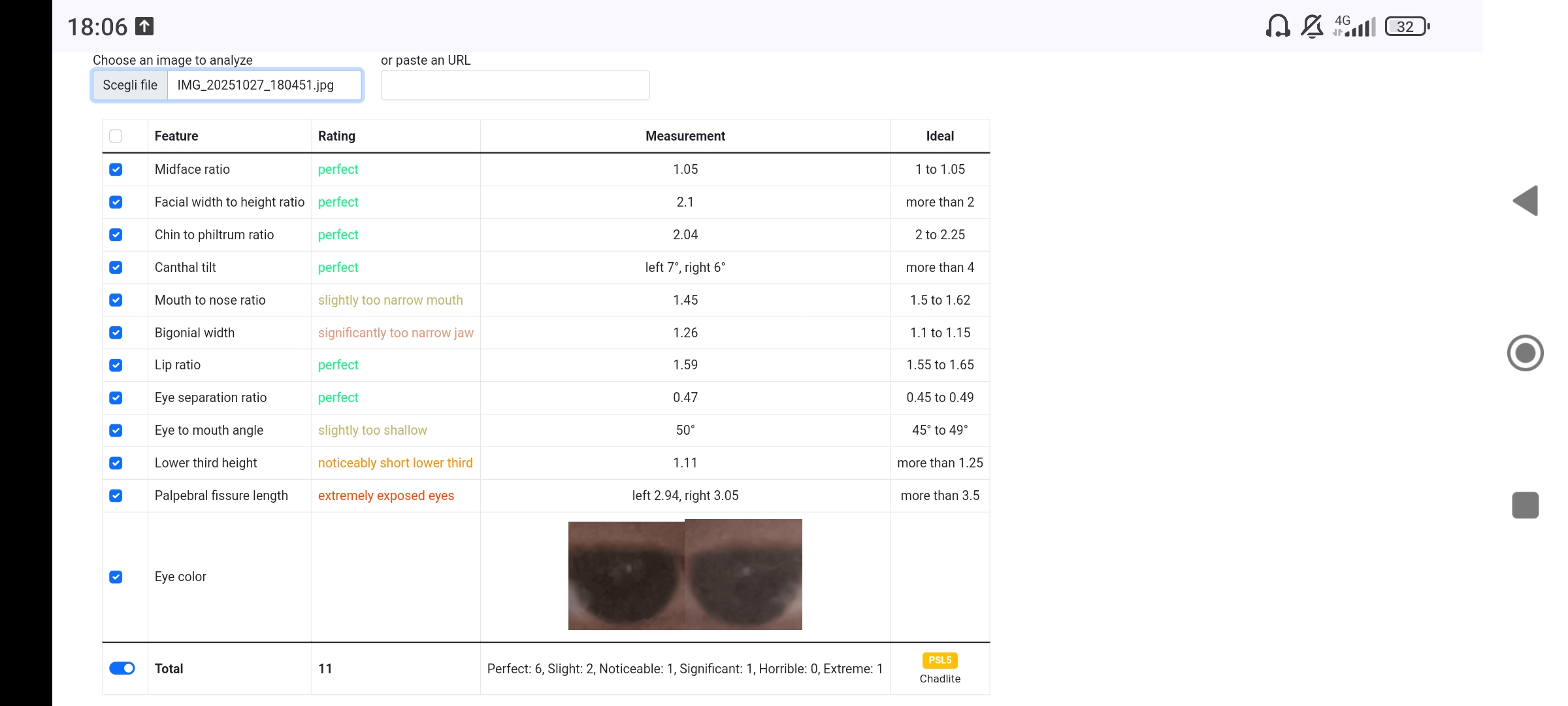Tap the muted bell notification icon
The image size is (1568, 706).
tap(1311, 27)
